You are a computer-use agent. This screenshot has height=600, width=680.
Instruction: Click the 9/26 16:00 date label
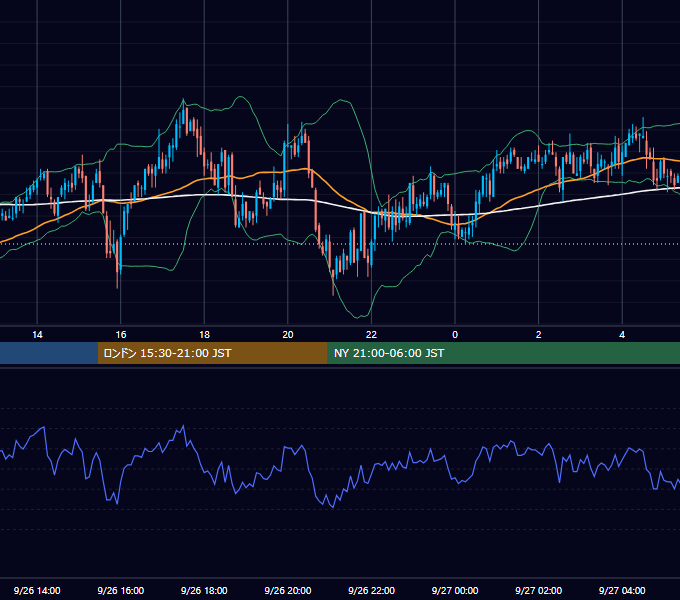[121, 590]
